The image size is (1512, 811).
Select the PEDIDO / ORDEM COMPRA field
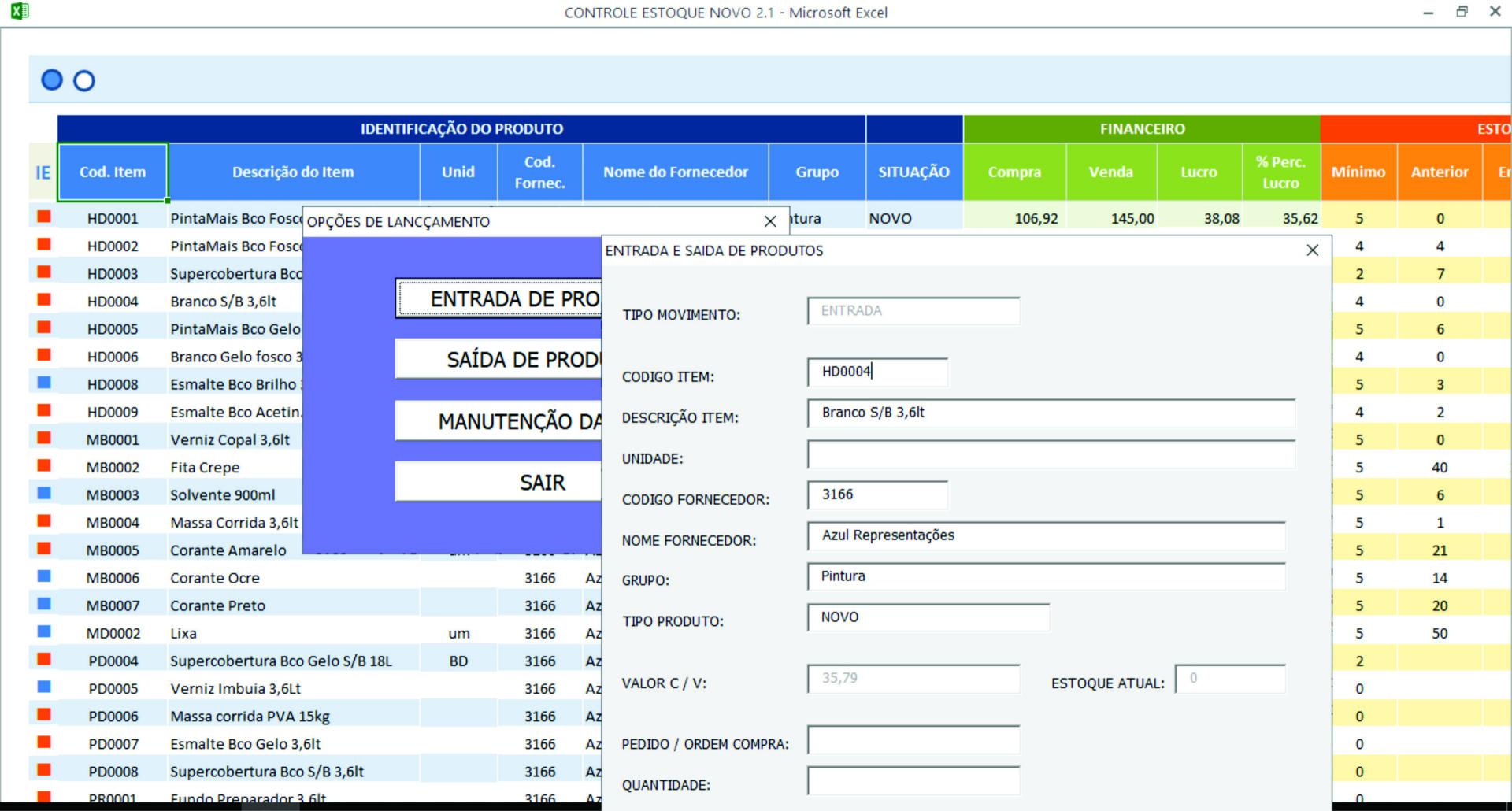click(913, 741)
